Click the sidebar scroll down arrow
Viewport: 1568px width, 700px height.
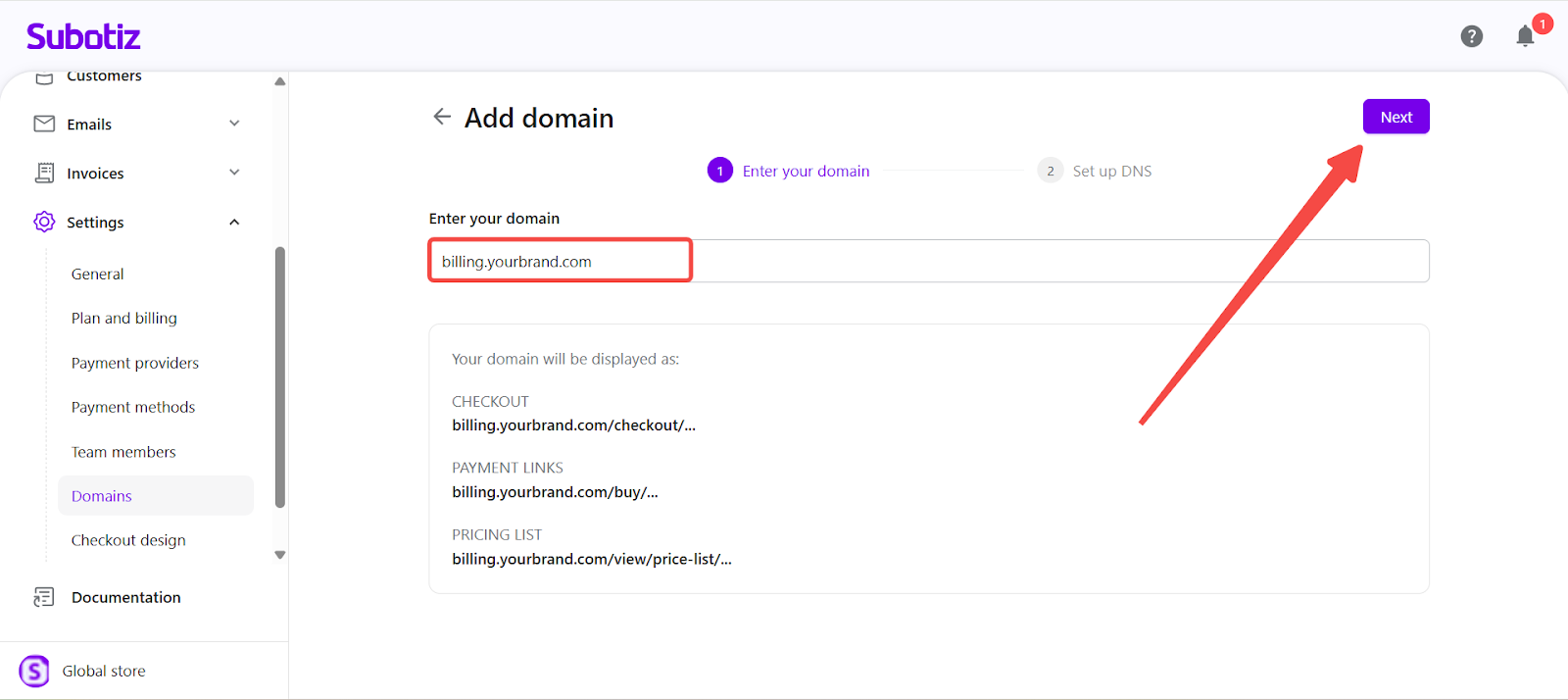tap(280, 555)
